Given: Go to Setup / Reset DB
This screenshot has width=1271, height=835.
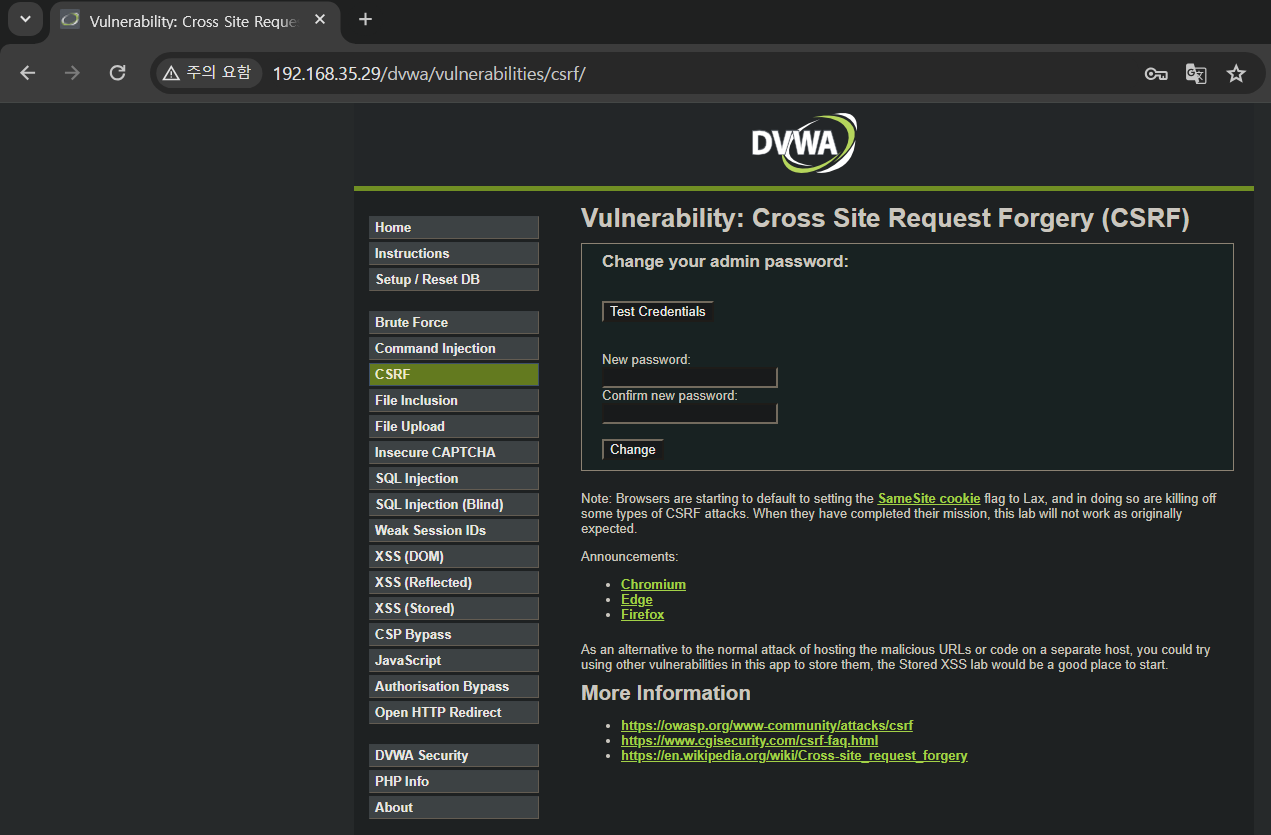Looking at the screenshot, I should [x=453, y=280].
